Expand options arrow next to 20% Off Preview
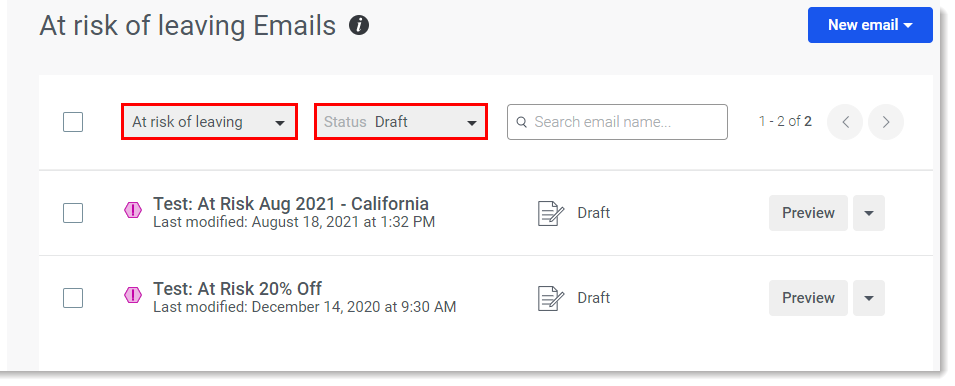The image size is (955, 386). click(869, 298)
